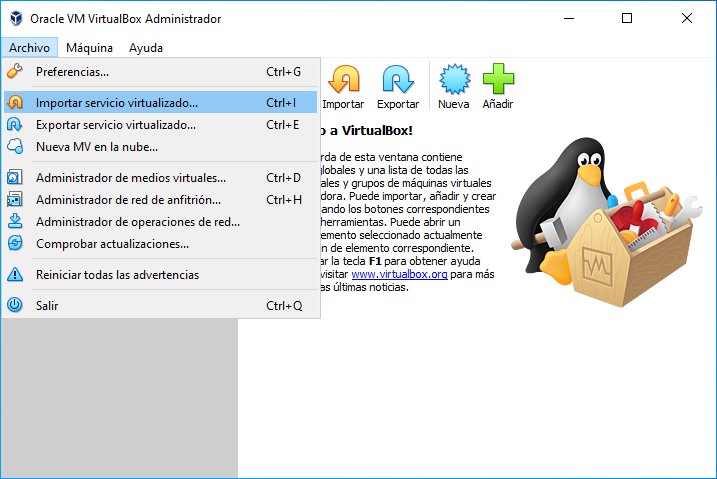
Task: Click the network operations download icon
Action: pos(15,221)
